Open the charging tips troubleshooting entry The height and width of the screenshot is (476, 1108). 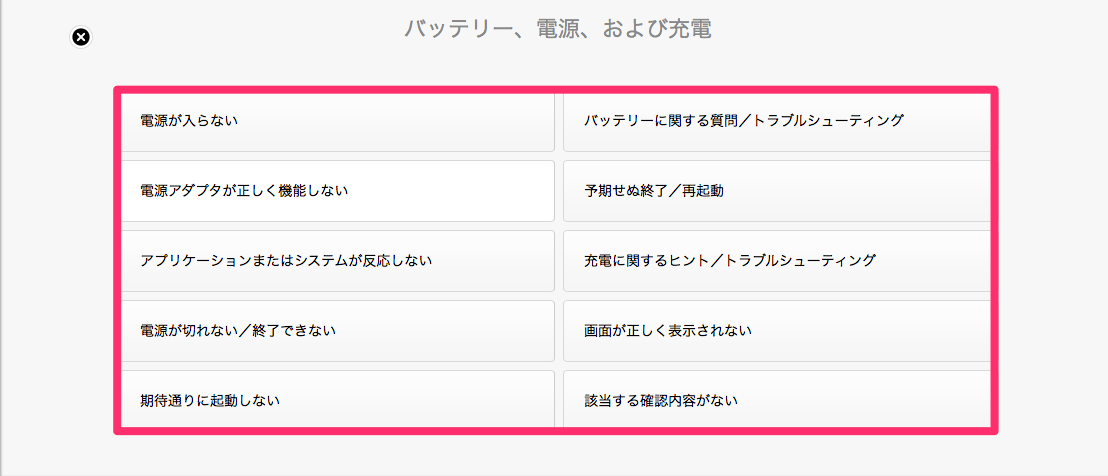point(777,261)
